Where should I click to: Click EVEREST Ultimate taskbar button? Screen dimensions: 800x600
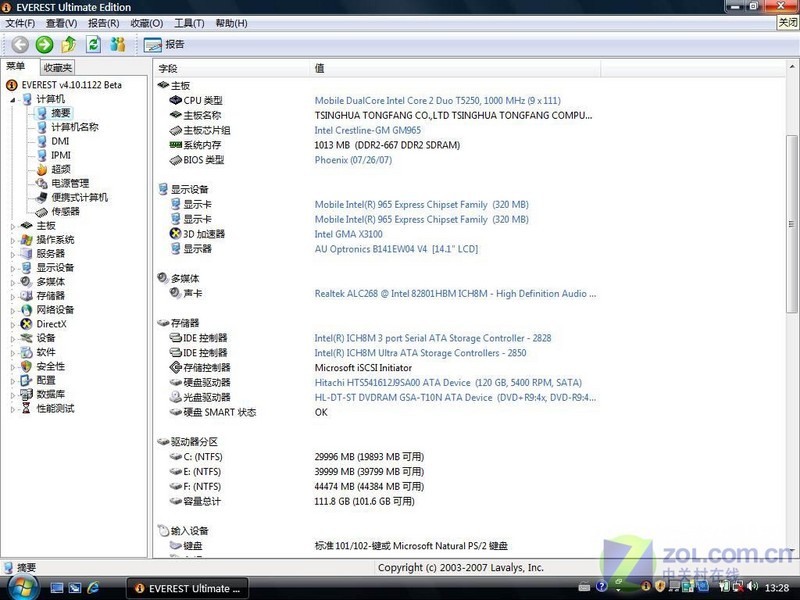187,588
